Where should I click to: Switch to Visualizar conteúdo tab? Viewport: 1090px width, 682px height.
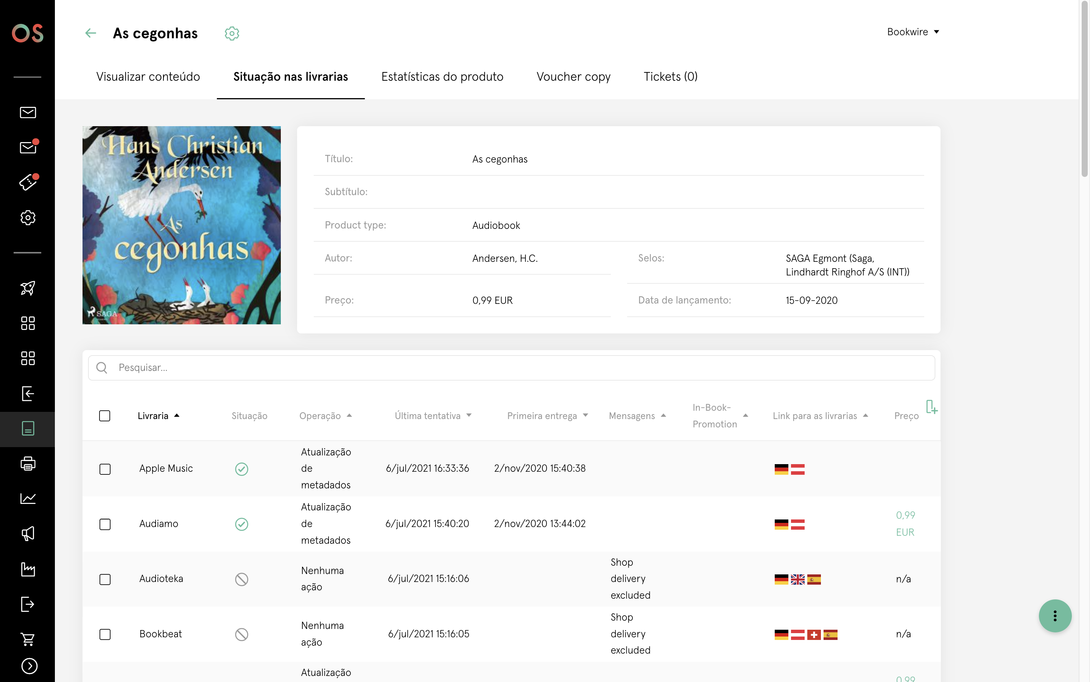(x=148, y=76)
